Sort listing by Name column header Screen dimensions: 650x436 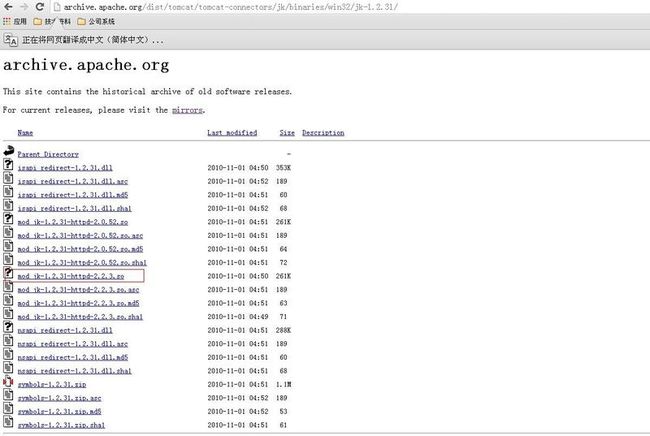click(x=25, y=133)
